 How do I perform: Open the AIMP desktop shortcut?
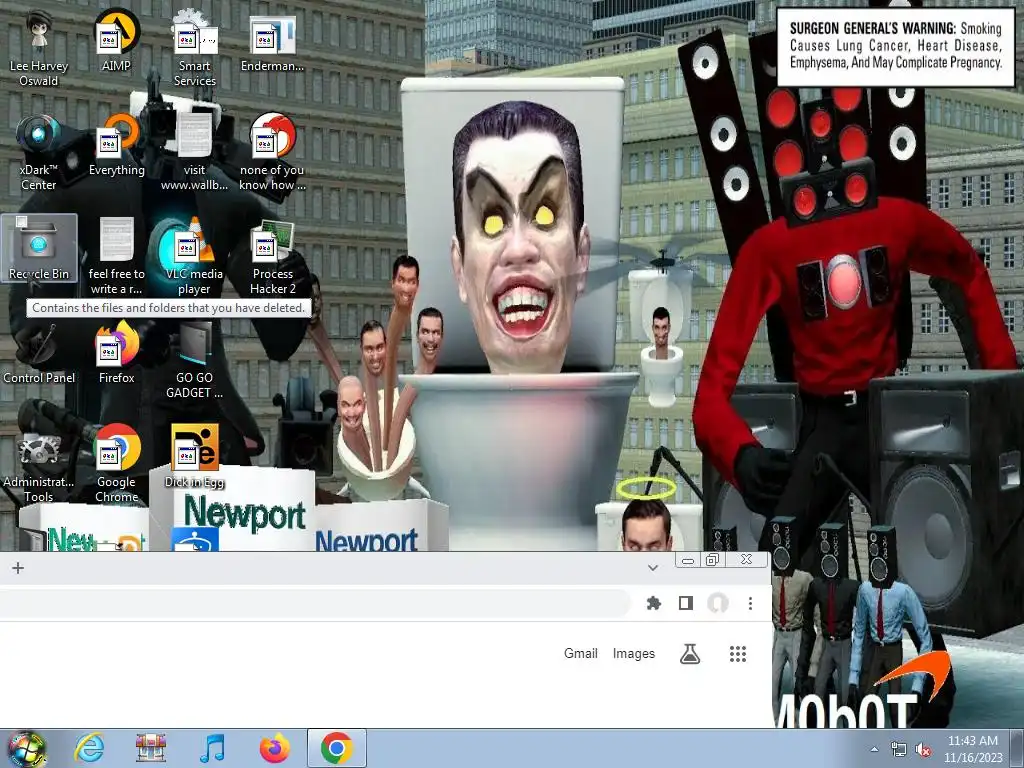pos(116,42)
